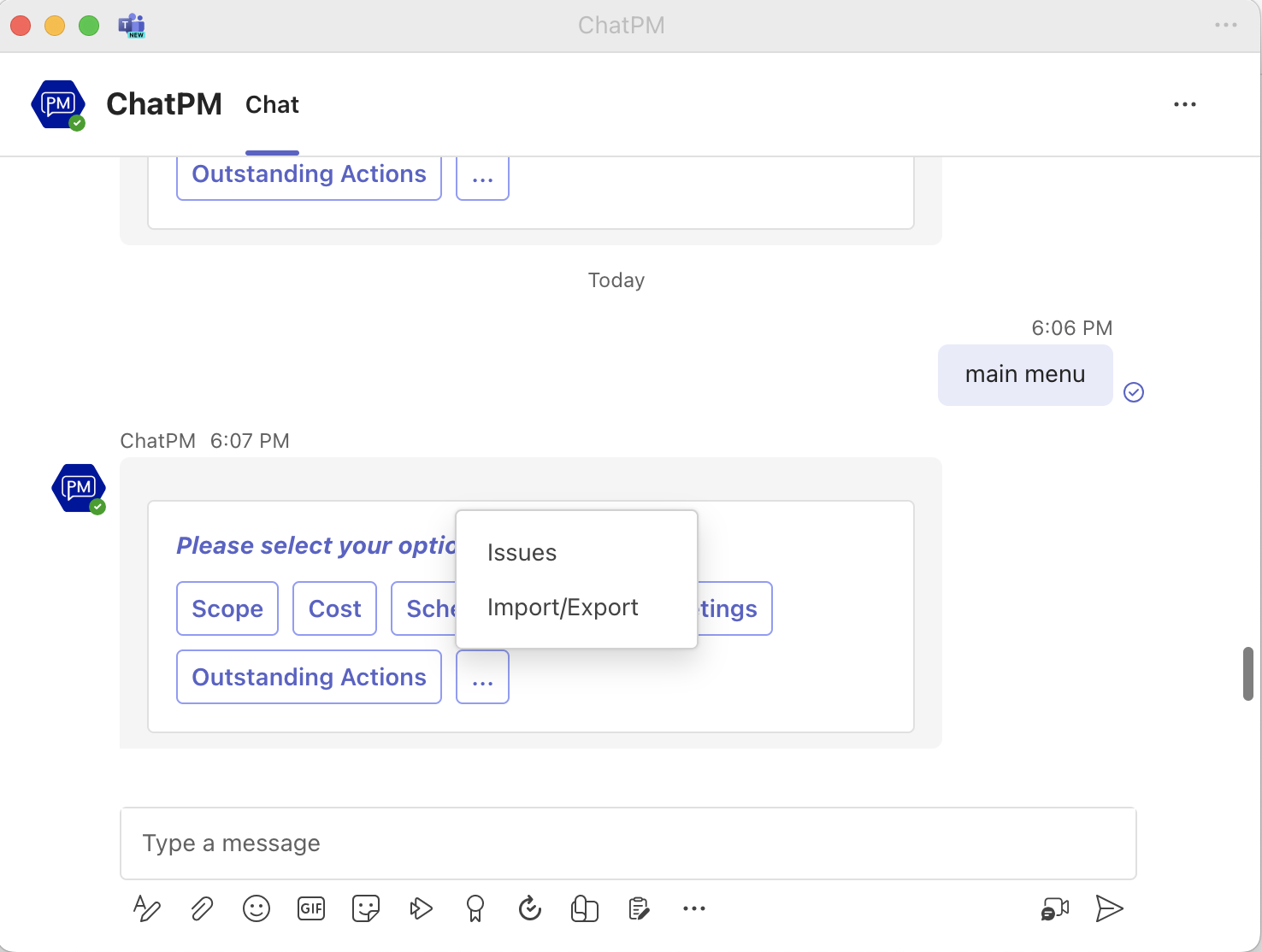The image size is (1262, 952).
Task: Click the 6:06 PM timestamp
Action: (x=1072, y=328)
